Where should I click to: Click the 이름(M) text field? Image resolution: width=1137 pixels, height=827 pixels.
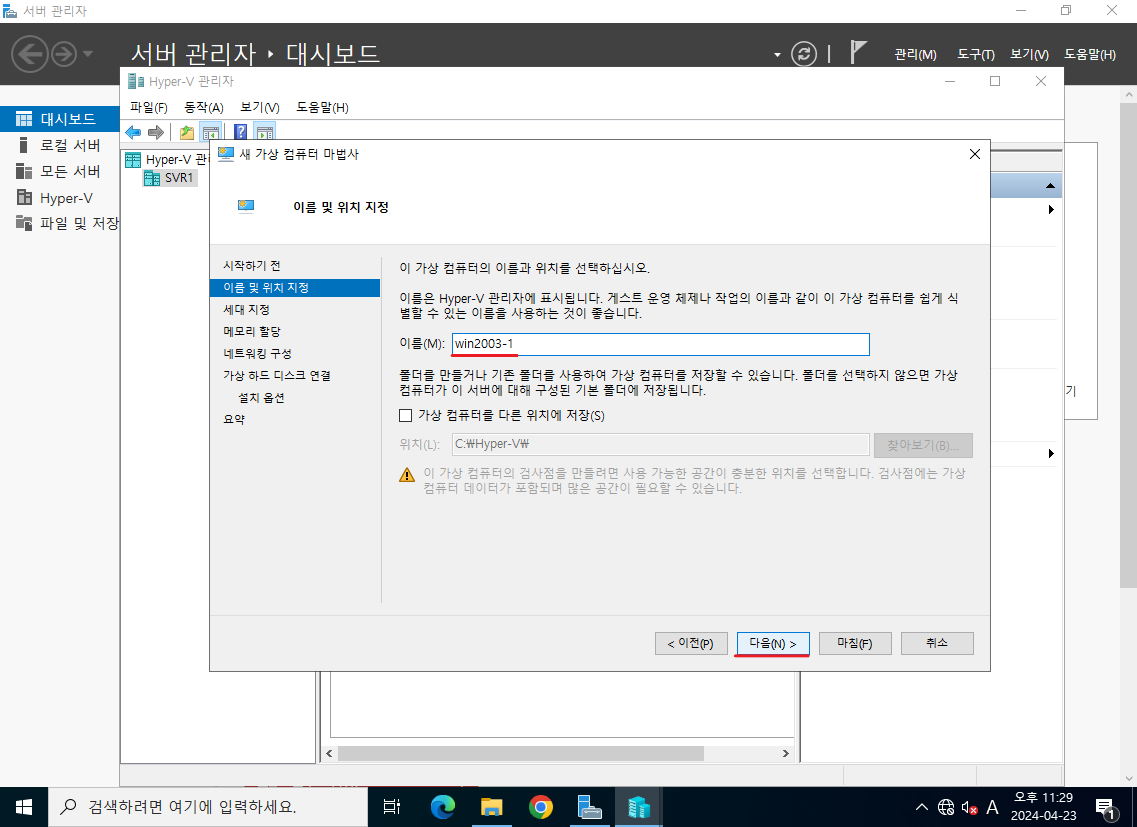pyautogui.click(x=661, y=344)
